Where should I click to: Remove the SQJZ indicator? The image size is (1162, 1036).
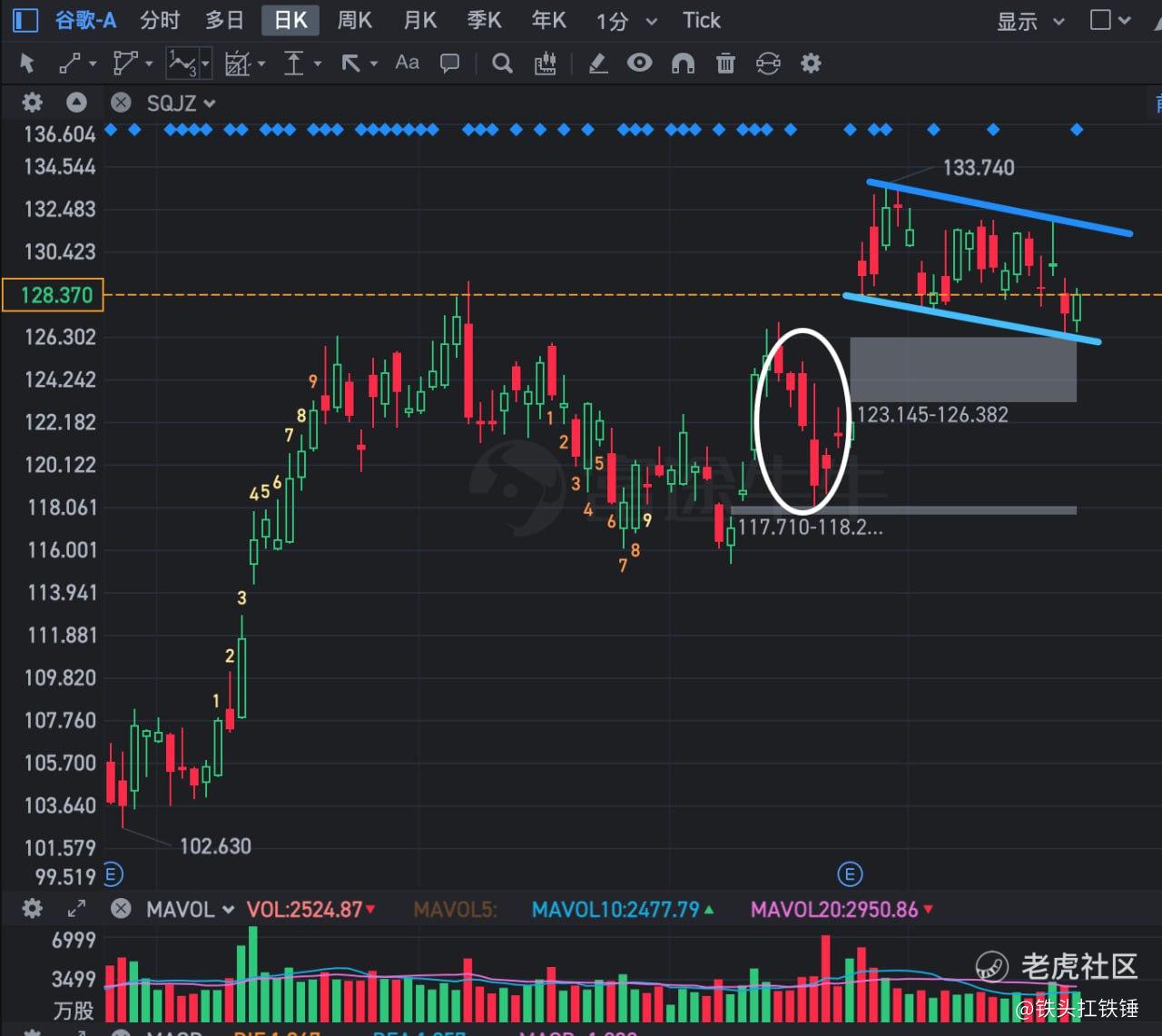121,103
